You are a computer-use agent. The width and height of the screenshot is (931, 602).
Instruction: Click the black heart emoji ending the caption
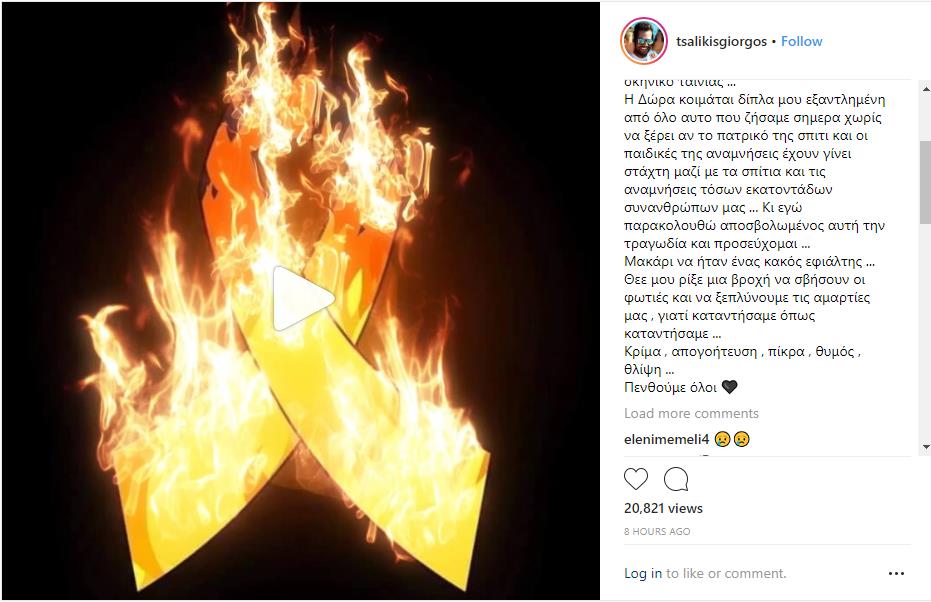tap(729, 387)
